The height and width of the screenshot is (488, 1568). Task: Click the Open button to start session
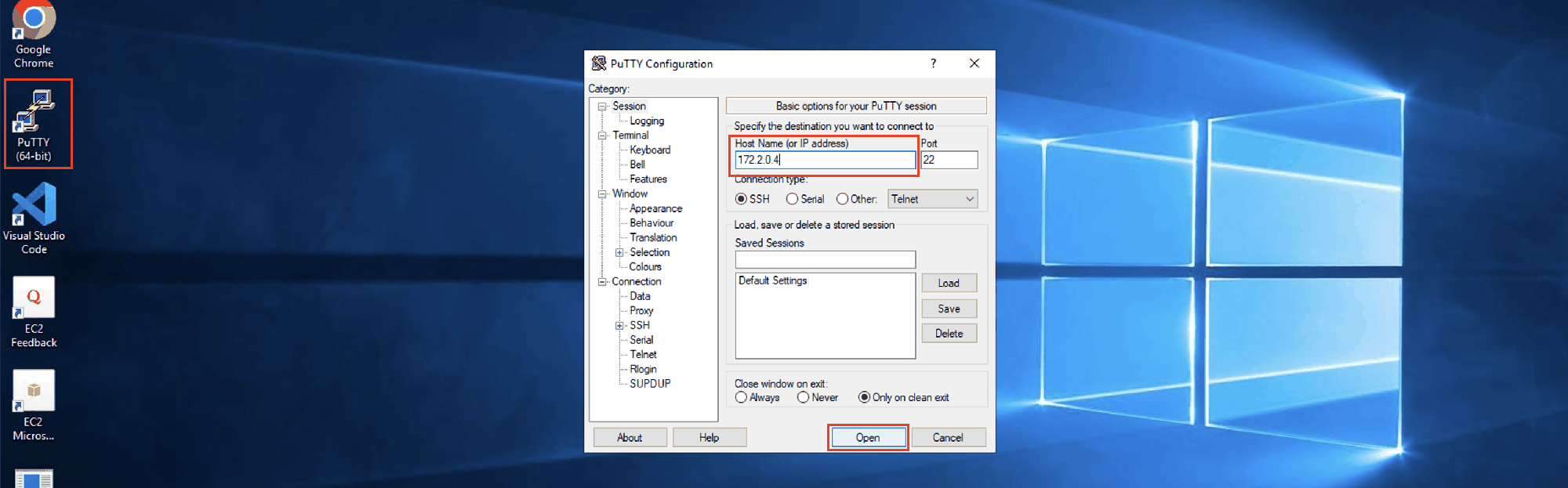(868, 438)
